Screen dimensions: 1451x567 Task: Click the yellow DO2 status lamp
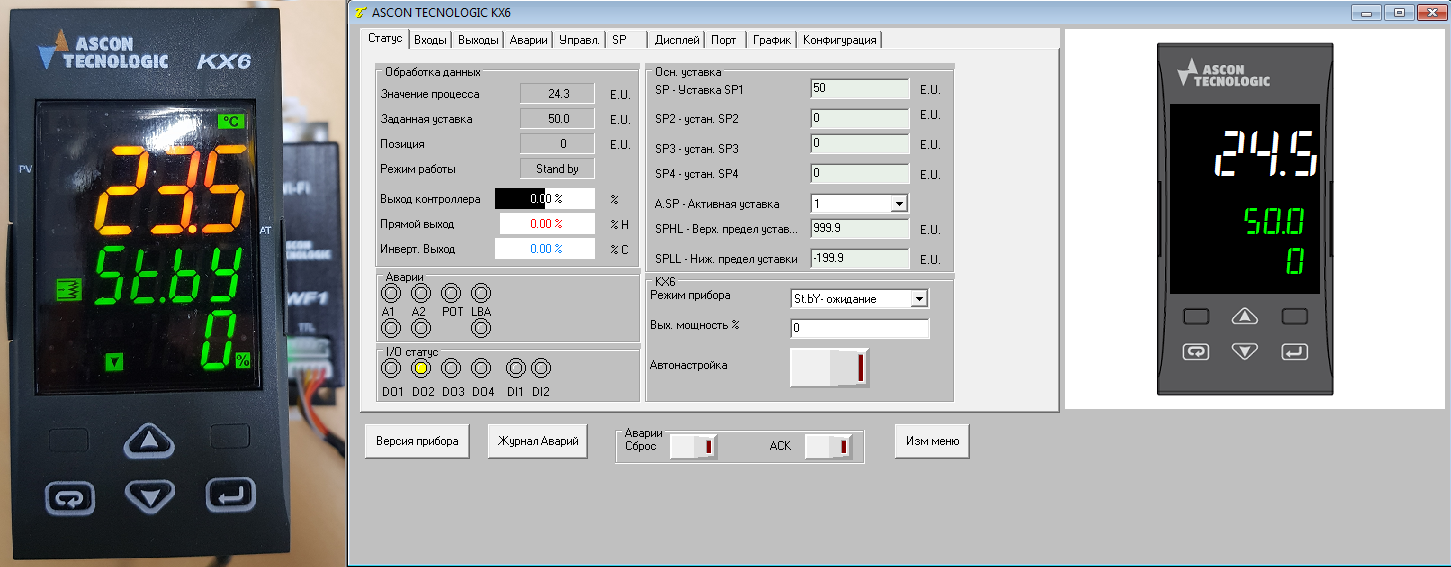421,368
